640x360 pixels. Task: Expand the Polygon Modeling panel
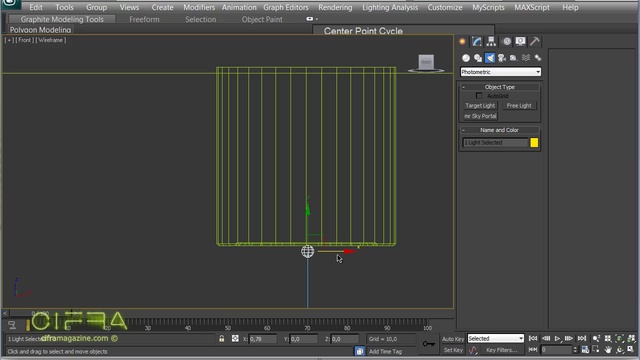click(x=40, y=30)
